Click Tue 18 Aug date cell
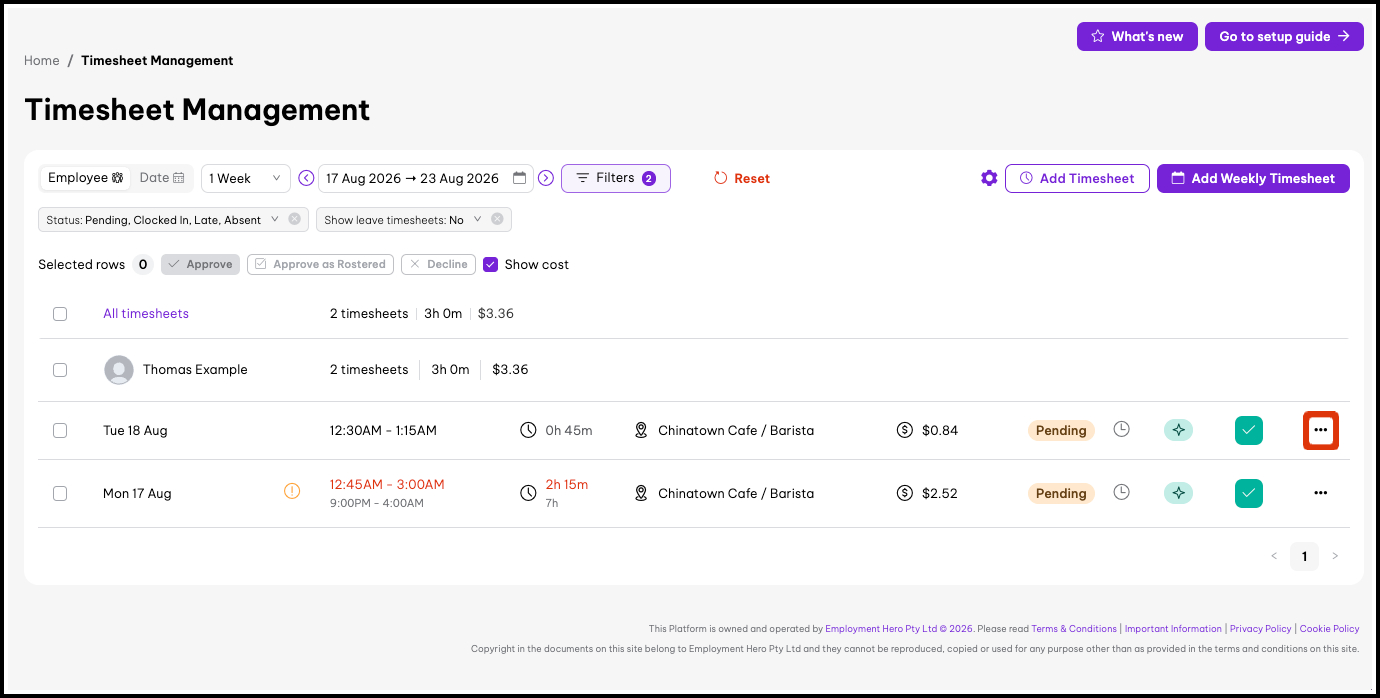Screen dimensions: 1380x698 [x=135, y=431]
